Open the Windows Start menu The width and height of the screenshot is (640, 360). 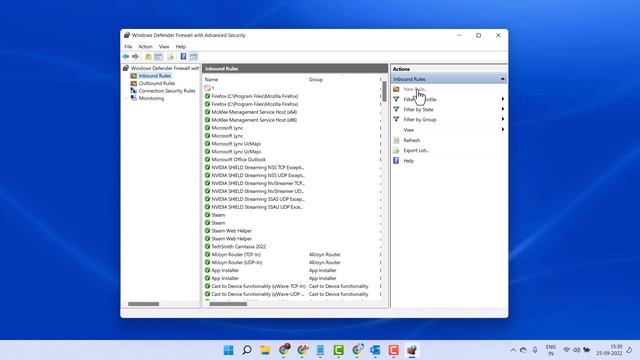tap(229, 350)
